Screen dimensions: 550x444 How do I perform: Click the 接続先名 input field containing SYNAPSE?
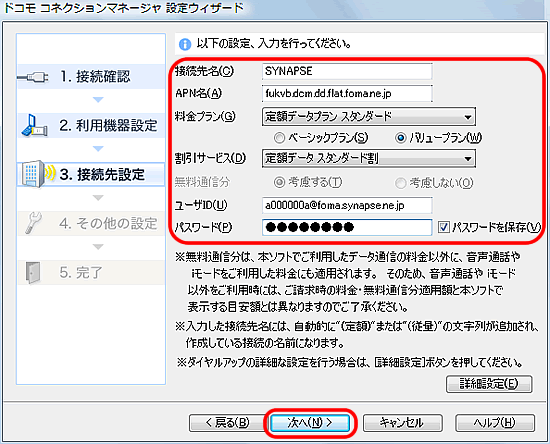[347, 72]
